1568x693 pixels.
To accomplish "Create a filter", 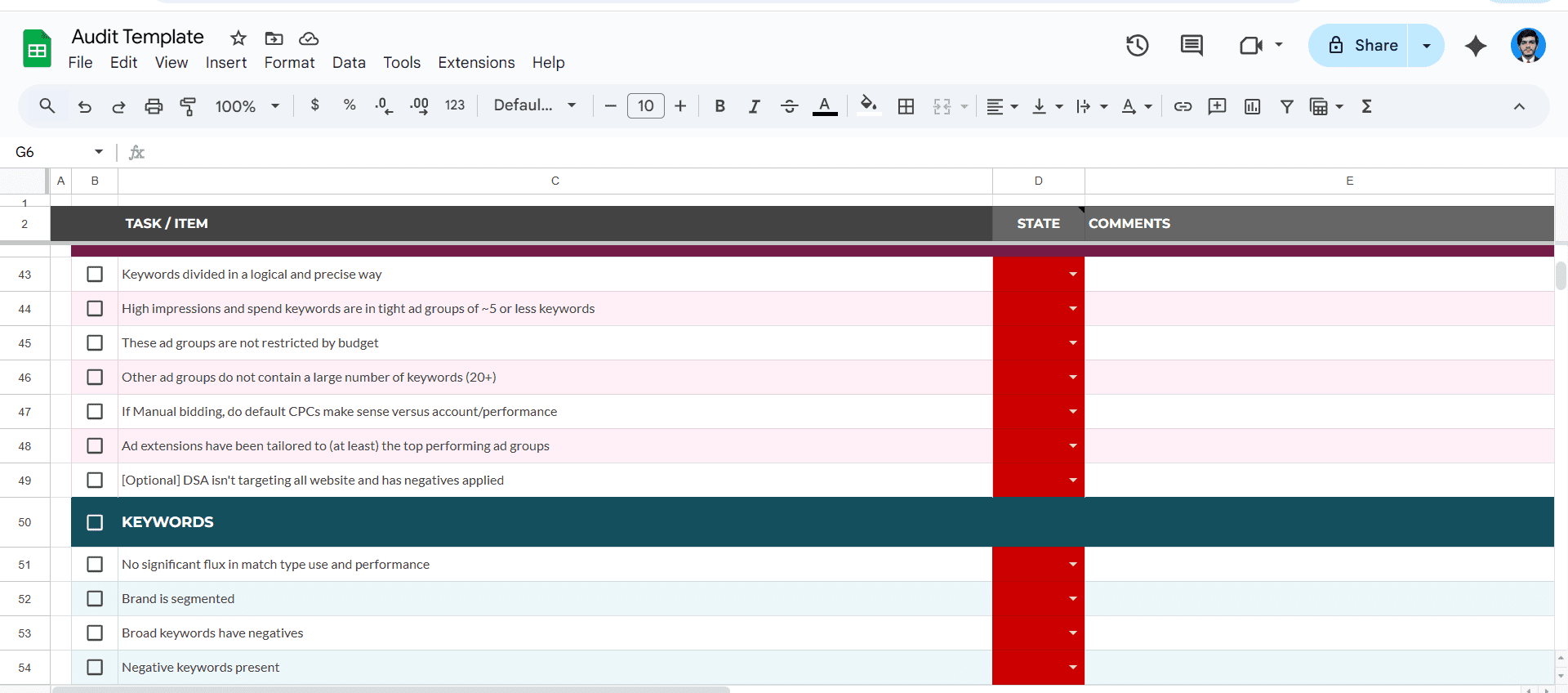I will point(1286,106).
